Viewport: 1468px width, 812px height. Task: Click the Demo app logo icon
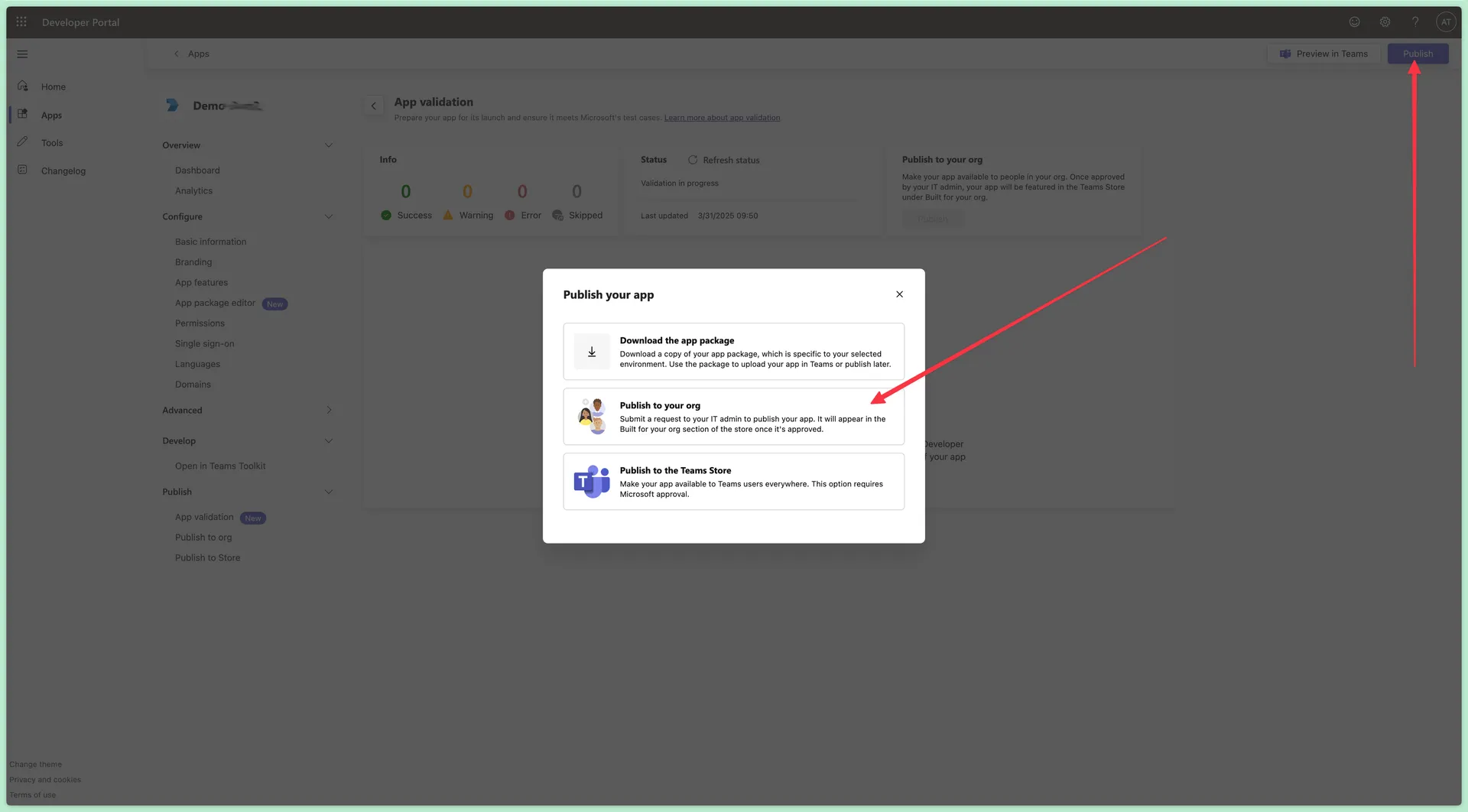click(x=173, y=106)
